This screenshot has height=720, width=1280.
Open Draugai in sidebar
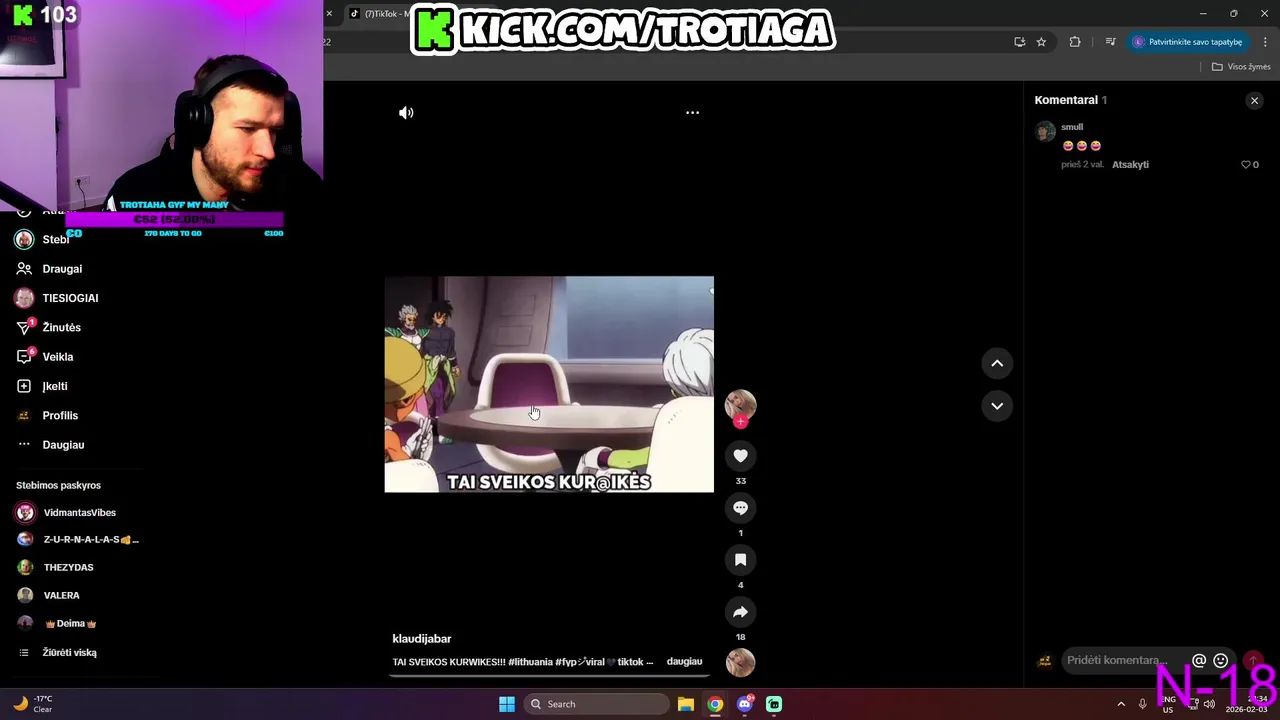click(x=62, y=269)
